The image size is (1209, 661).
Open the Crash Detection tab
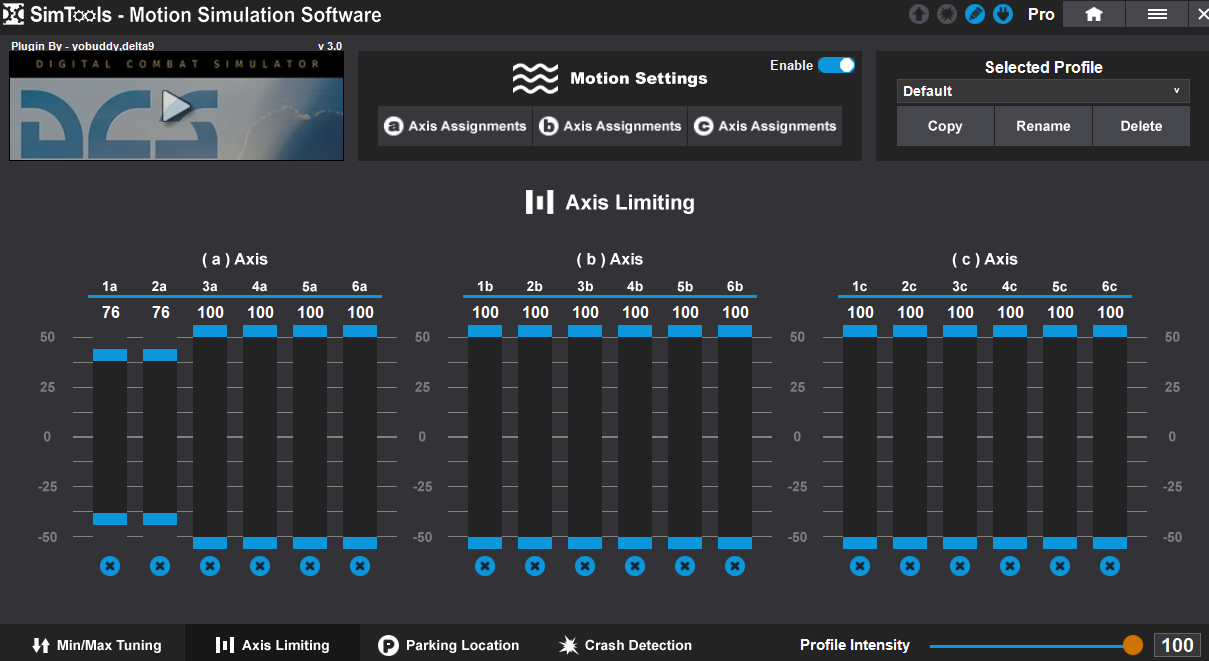click(x=625, y=645)
